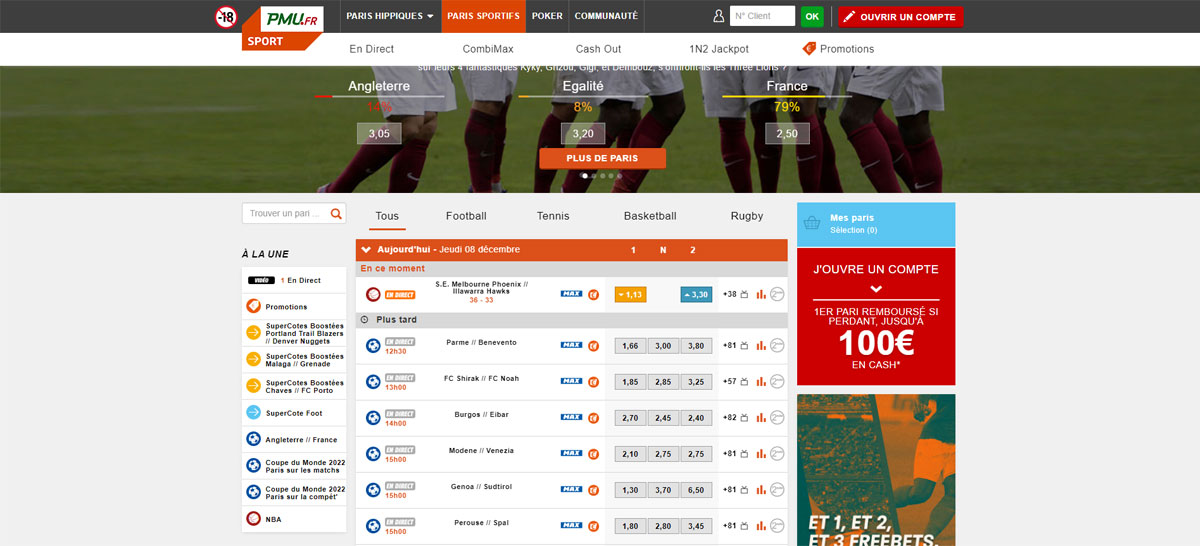
Task: Click the MAX badge on Melbourne Phoenix match
Action: click(571, 294)
